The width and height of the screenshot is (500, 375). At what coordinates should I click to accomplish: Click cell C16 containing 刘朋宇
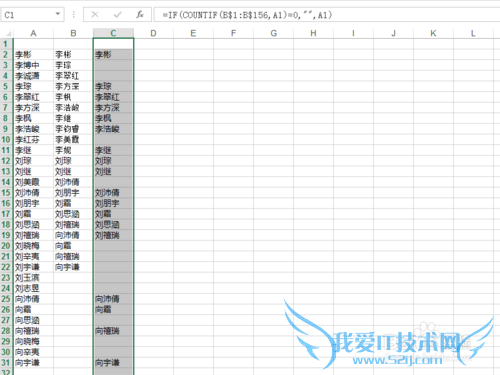[x=113, y=203]
